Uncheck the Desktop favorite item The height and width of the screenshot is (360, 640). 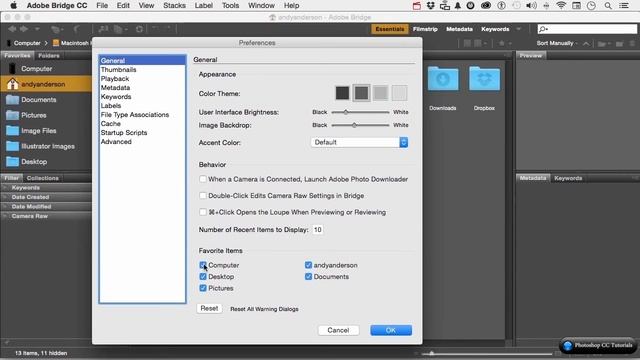click(x=203, y=276)
